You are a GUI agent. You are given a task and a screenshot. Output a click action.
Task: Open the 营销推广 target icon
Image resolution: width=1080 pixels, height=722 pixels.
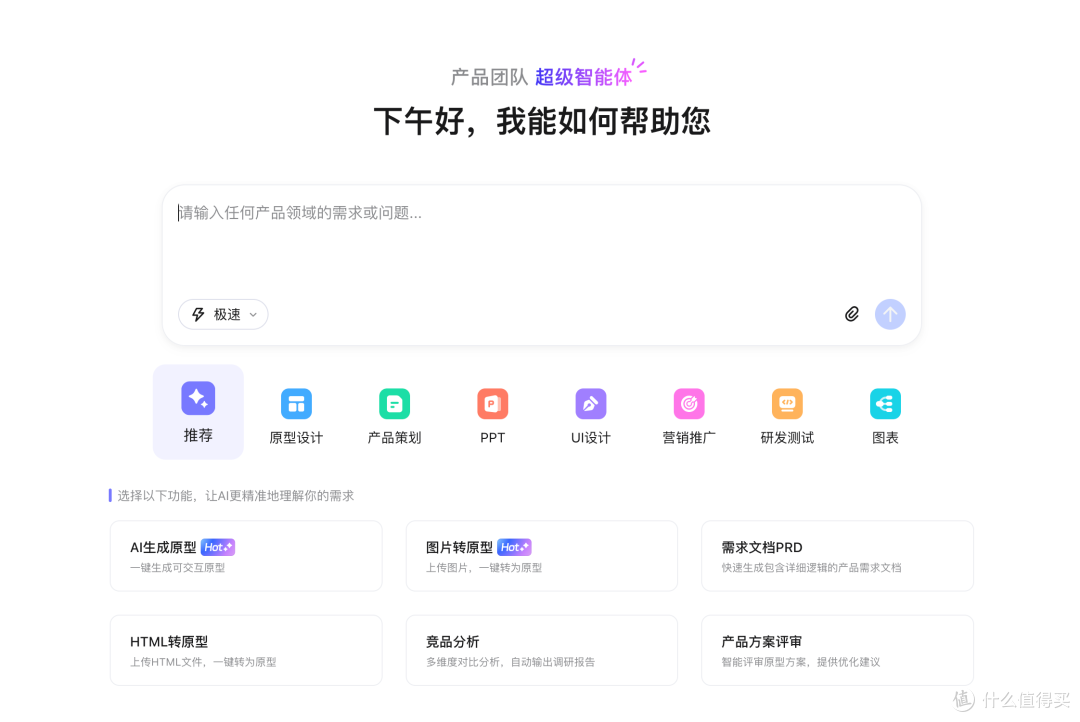point(689,404)
